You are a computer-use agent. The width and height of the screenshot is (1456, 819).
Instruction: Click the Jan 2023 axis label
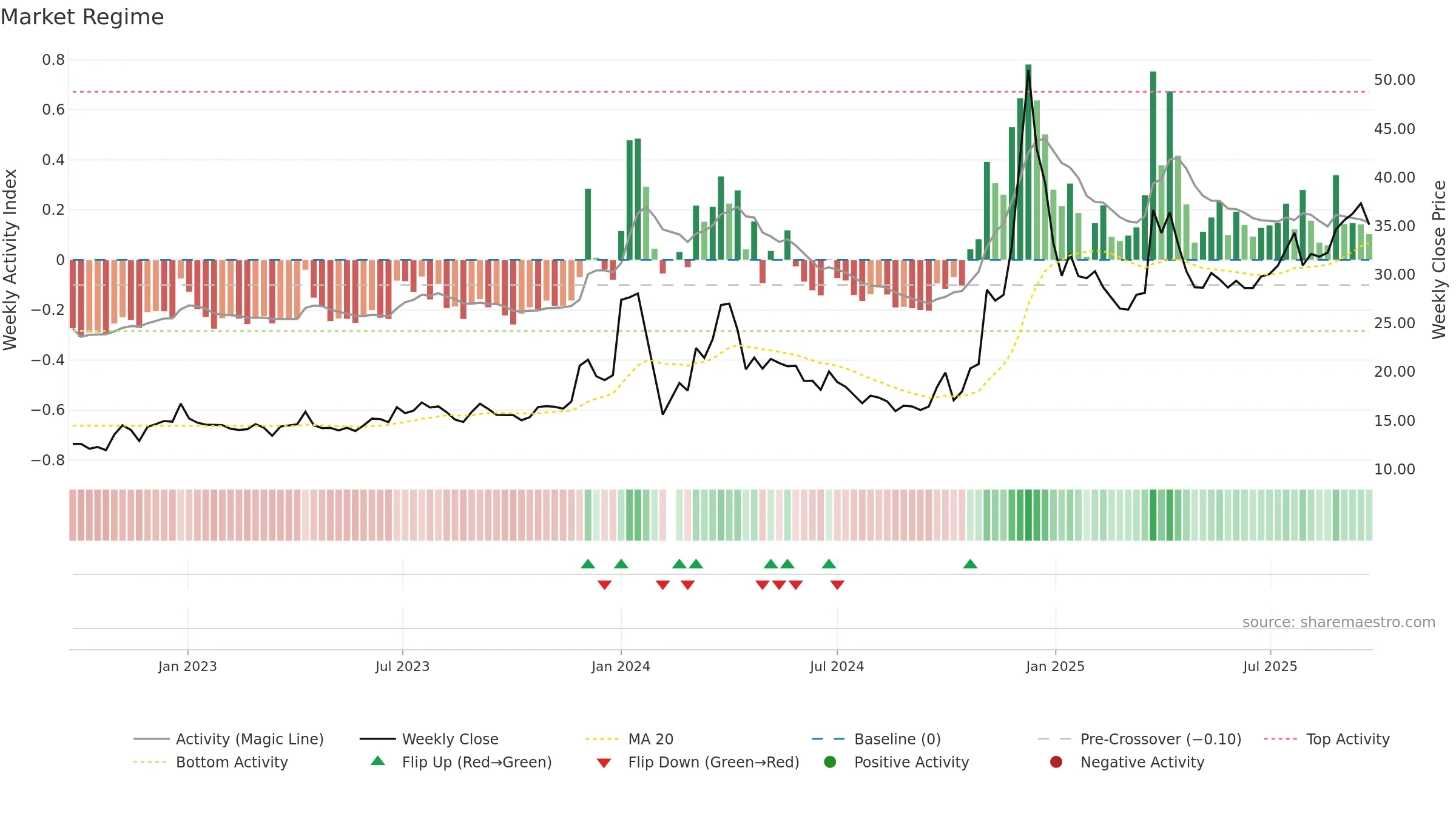(x=187, y=666)
